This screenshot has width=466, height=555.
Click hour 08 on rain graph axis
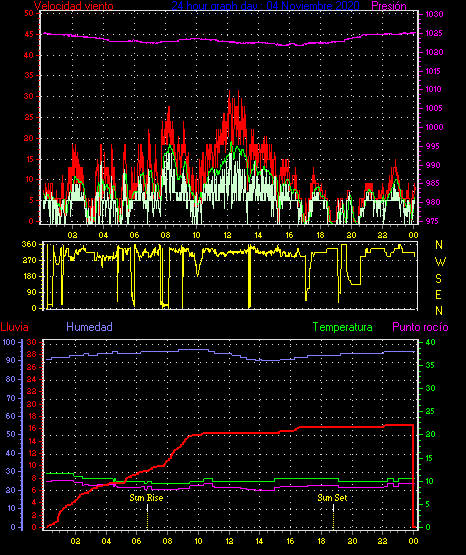pyautogui.click(x=167, y=541)
